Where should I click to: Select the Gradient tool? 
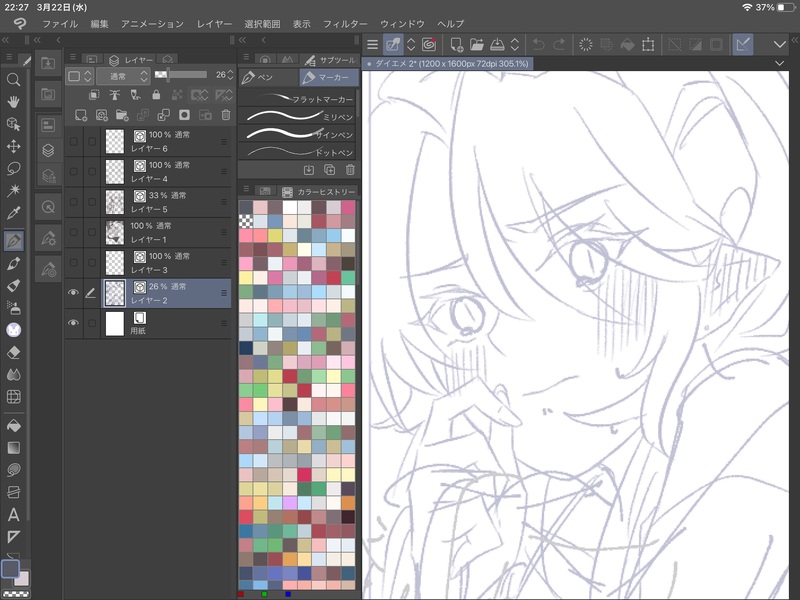click(14, 448)
